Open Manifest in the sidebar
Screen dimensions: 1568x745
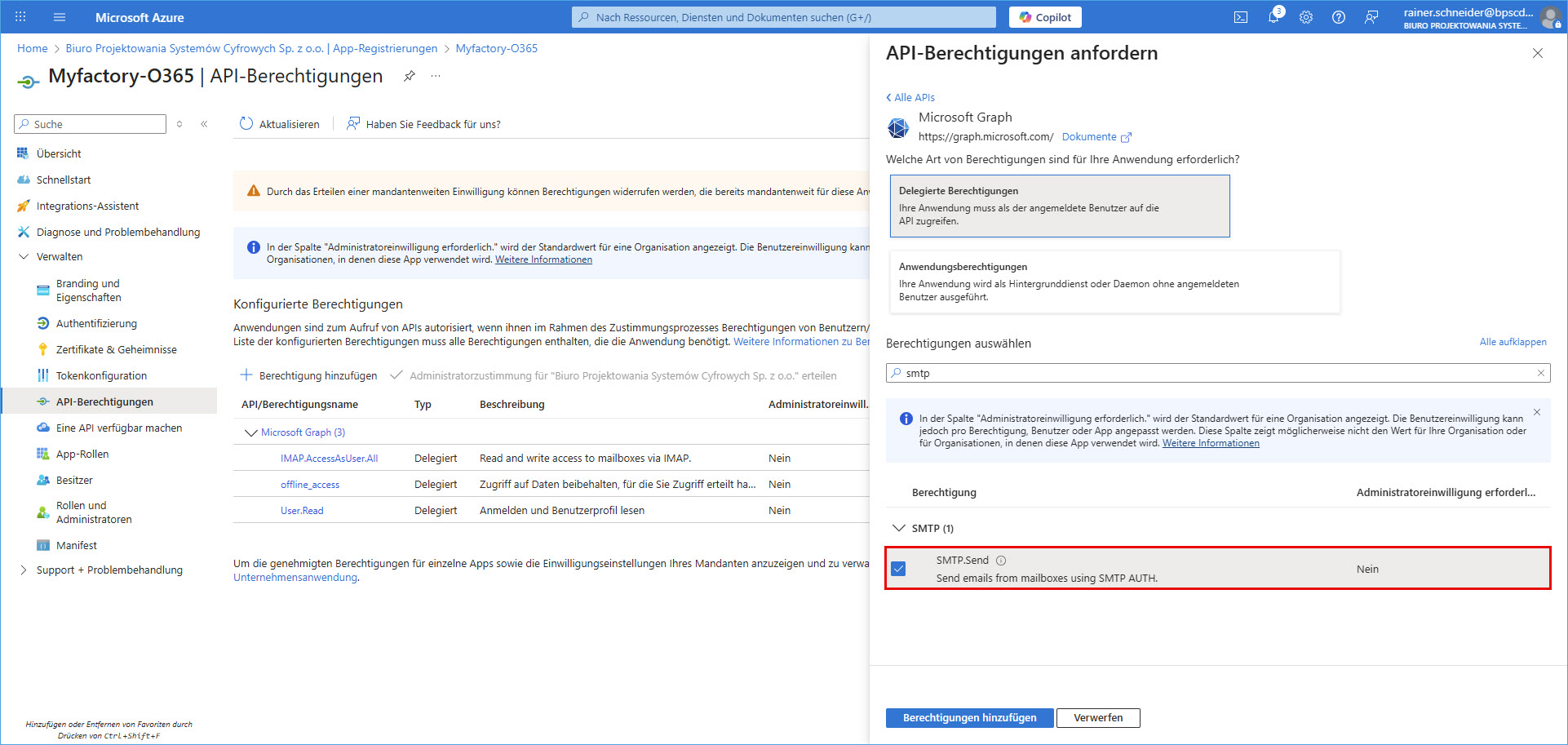click(77, 545)
